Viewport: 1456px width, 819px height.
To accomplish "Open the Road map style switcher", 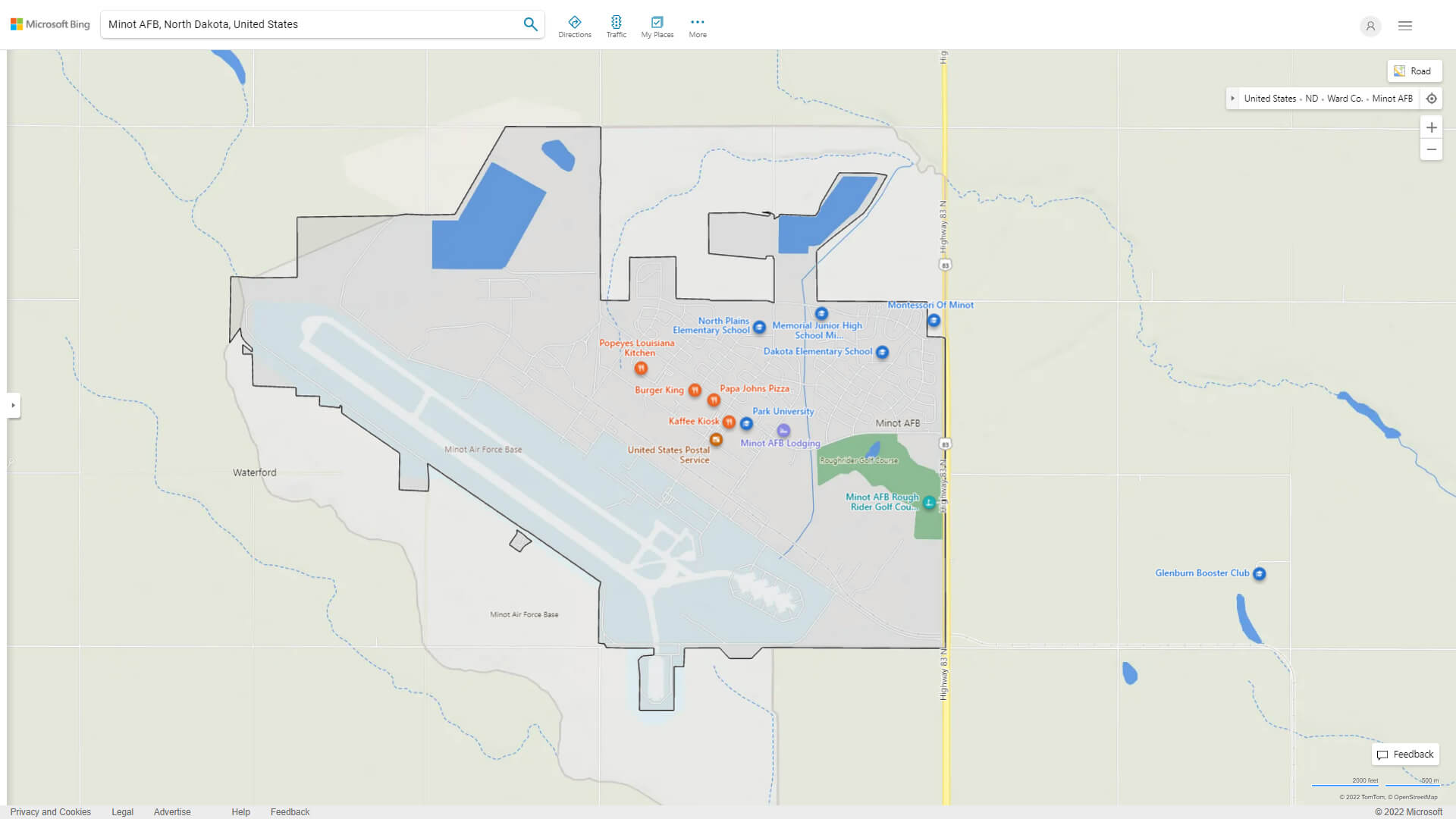I will [x=1415, y=71].
